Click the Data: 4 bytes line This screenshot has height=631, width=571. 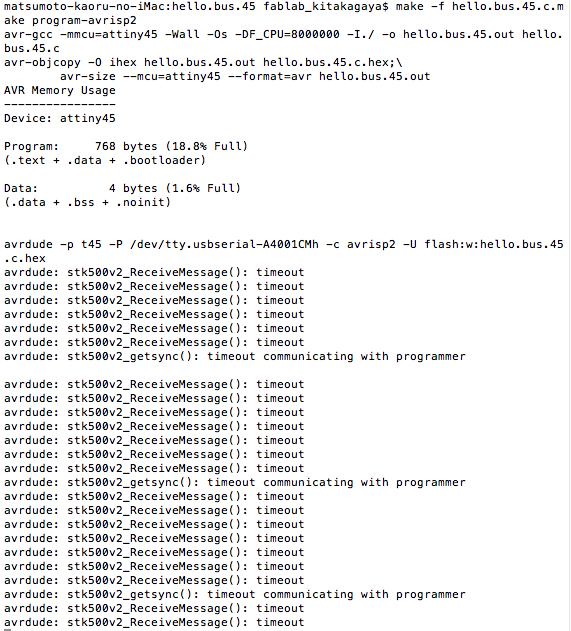(x=122, y=188)
